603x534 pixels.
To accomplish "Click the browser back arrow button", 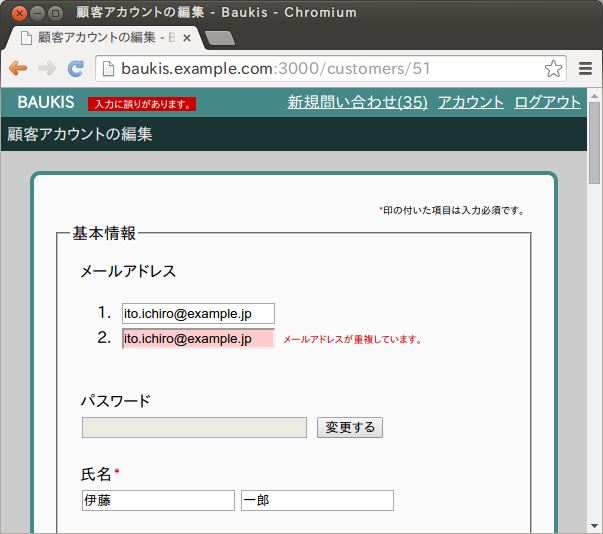I will coord(18,68).
